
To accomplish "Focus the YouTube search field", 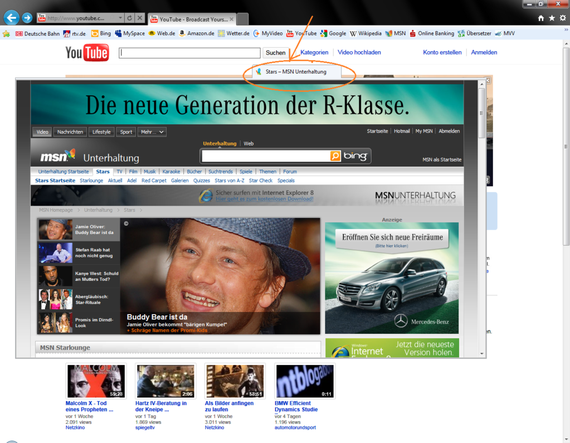I will 190,53.
